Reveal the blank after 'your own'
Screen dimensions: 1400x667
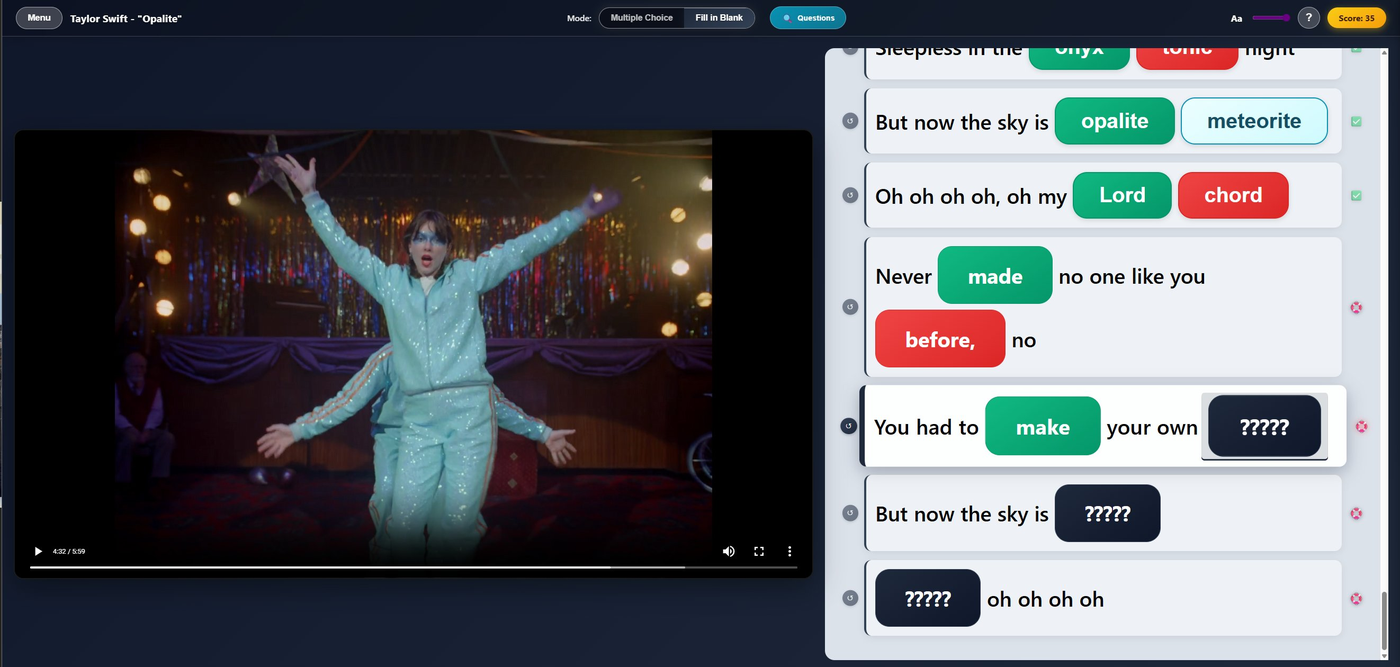coord(1264,426)
